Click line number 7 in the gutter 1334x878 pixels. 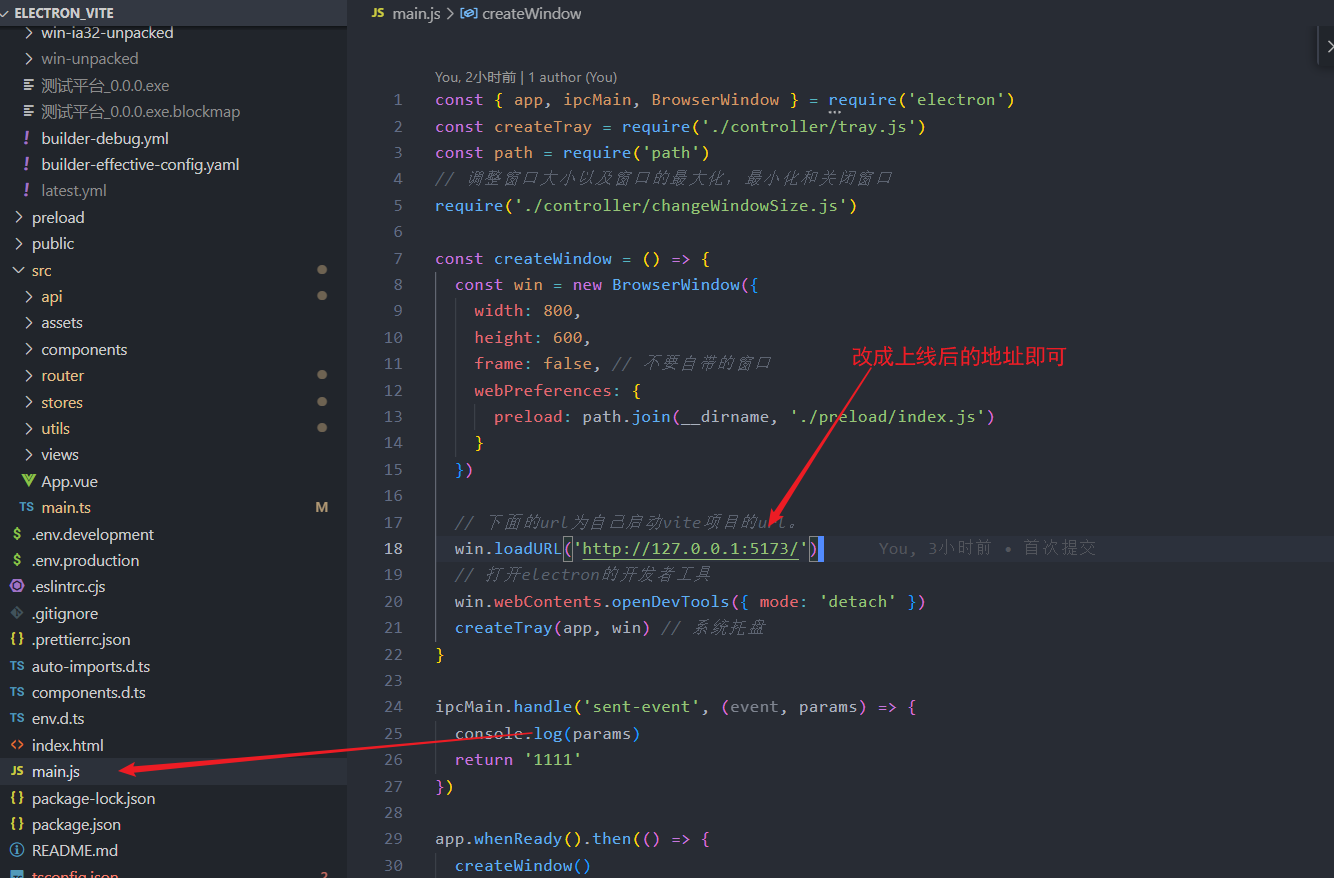click(x=398, y=258)
